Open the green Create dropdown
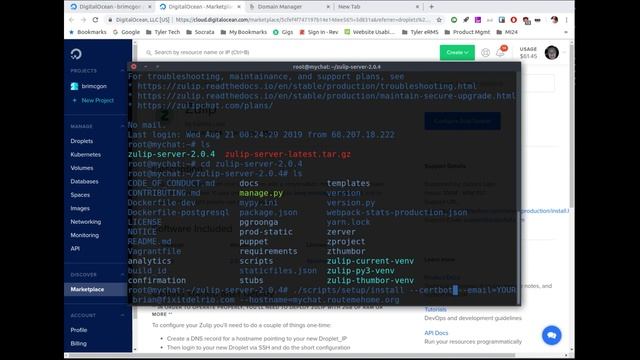Image resolution: width=640 pixels, height=360 pixels. 457,52
